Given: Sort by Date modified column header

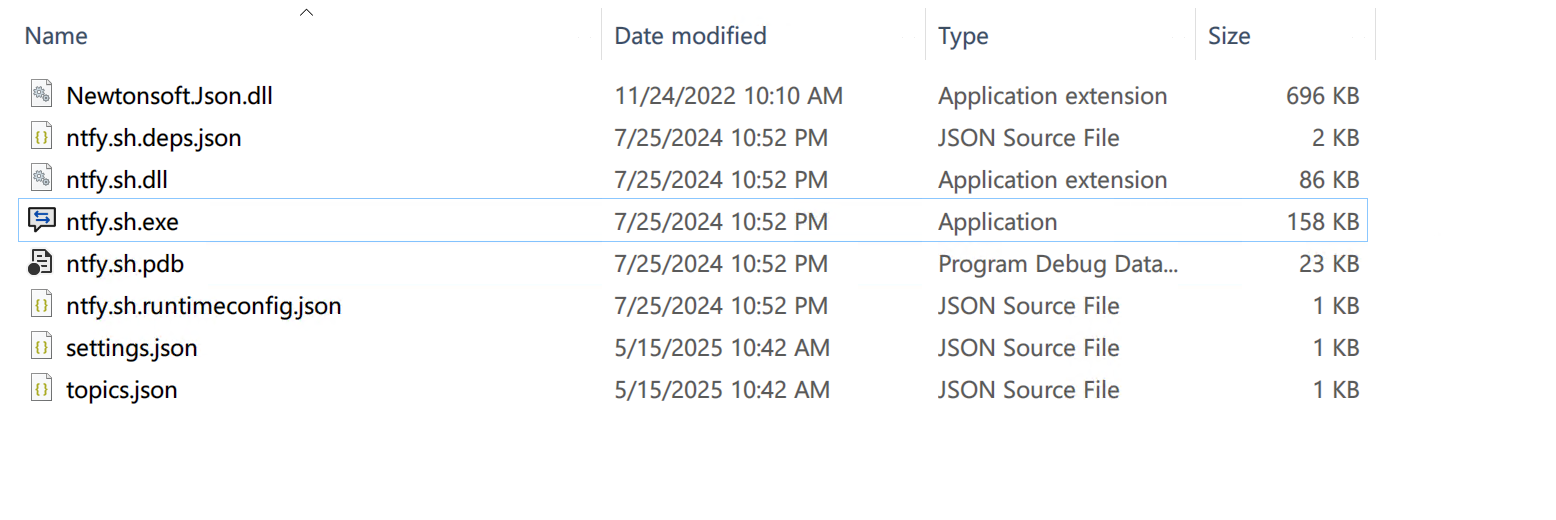Looking at the screenshot, I should coord(690,36).
